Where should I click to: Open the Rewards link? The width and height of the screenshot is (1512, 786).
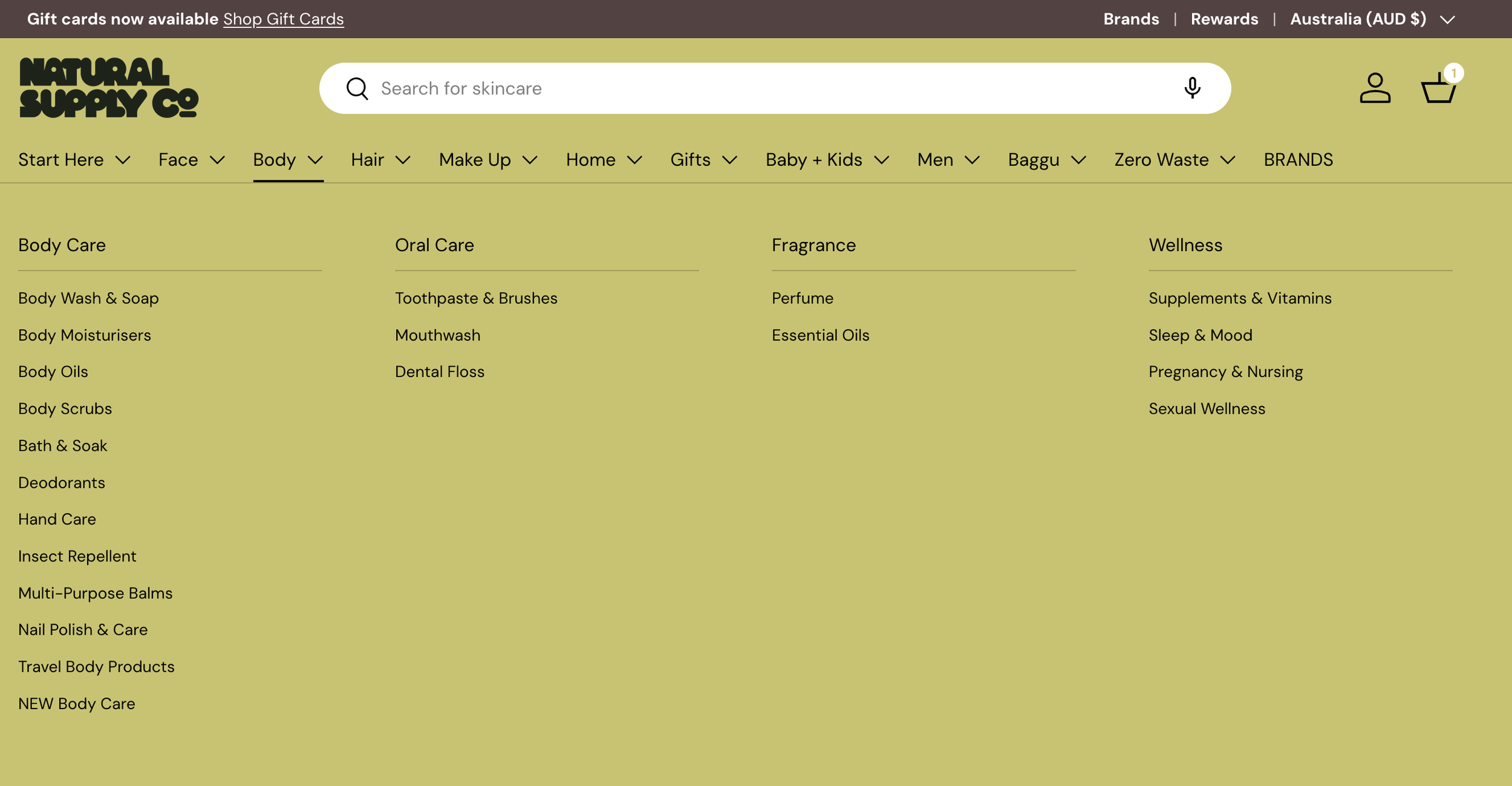pos(1224,19)
